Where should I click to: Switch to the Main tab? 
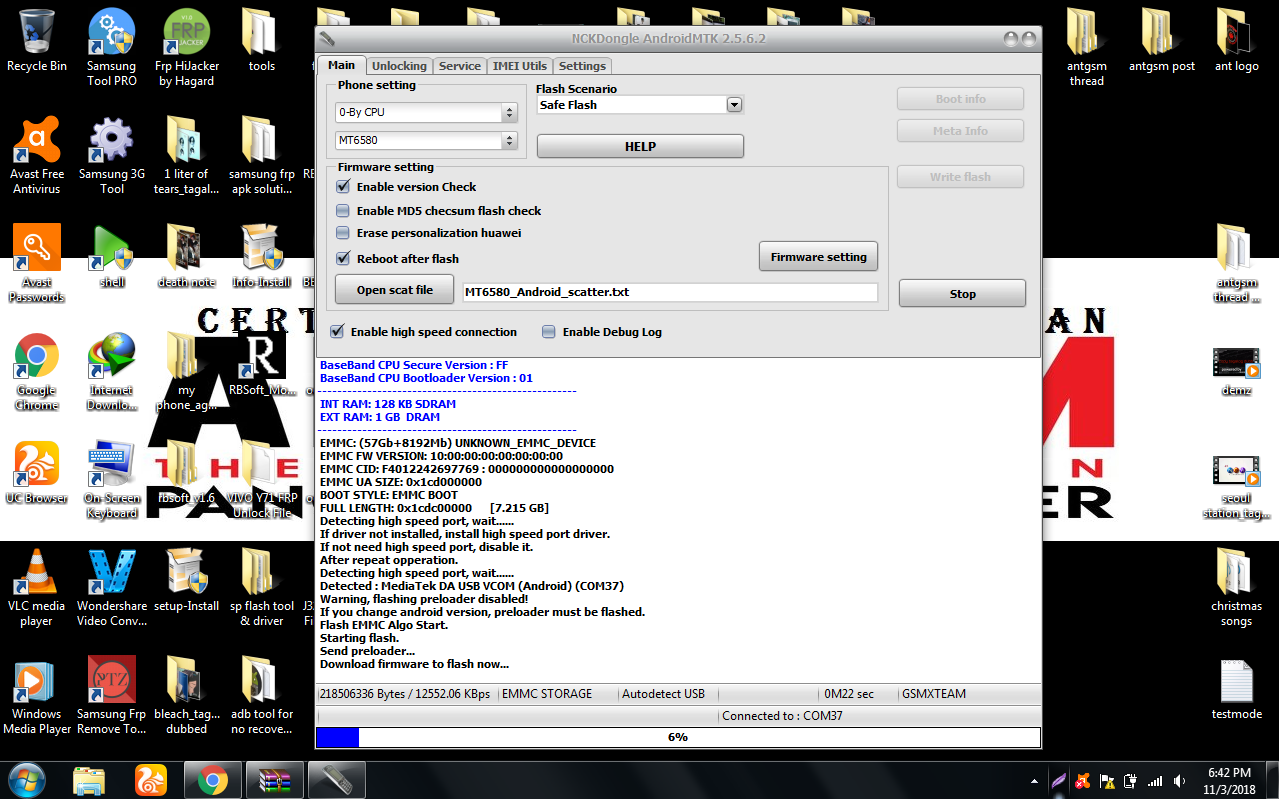[x=341, y=65]
